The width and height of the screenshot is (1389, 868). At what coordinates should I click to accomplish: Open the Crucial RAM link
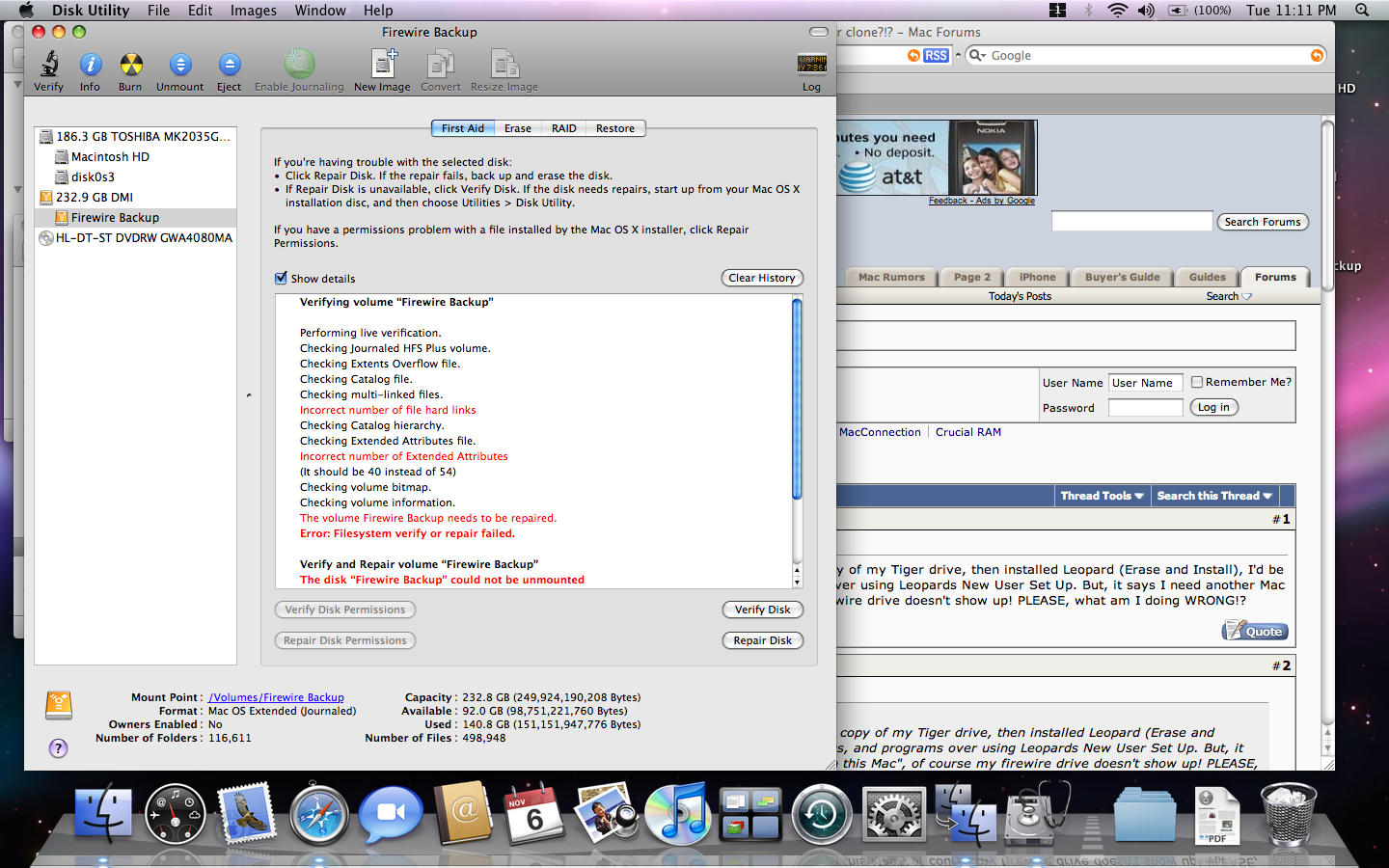point(968,432)
